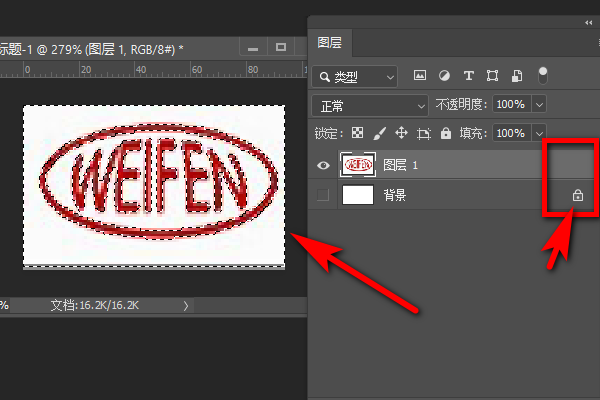Screen dimensions: 600x400
Task: Open the 正常 blend mode dropdown
Action: pos(370,105)
